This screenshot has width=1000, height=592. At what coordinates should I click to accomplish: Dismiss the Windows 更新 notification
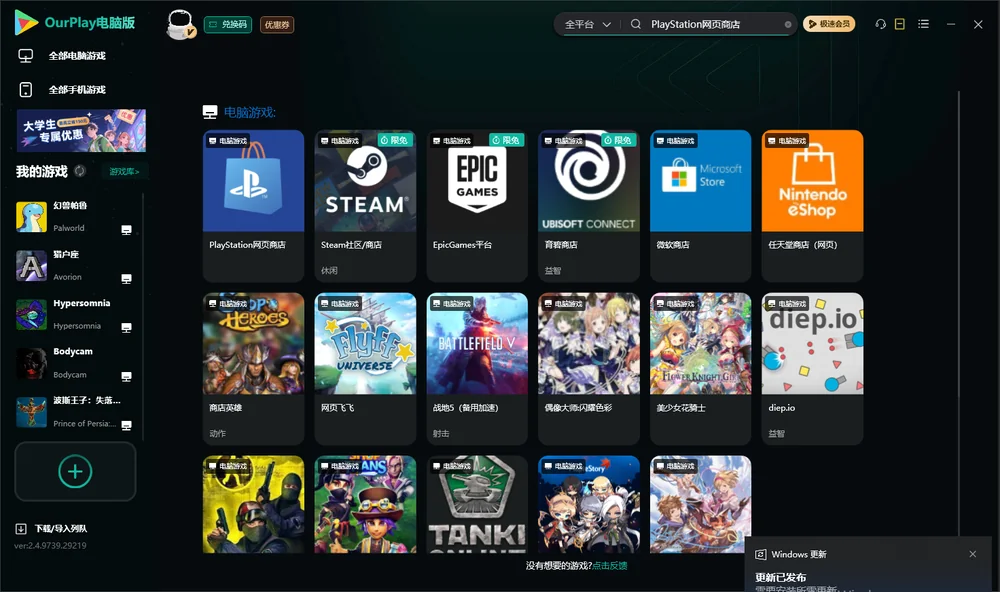pos(973,554)
